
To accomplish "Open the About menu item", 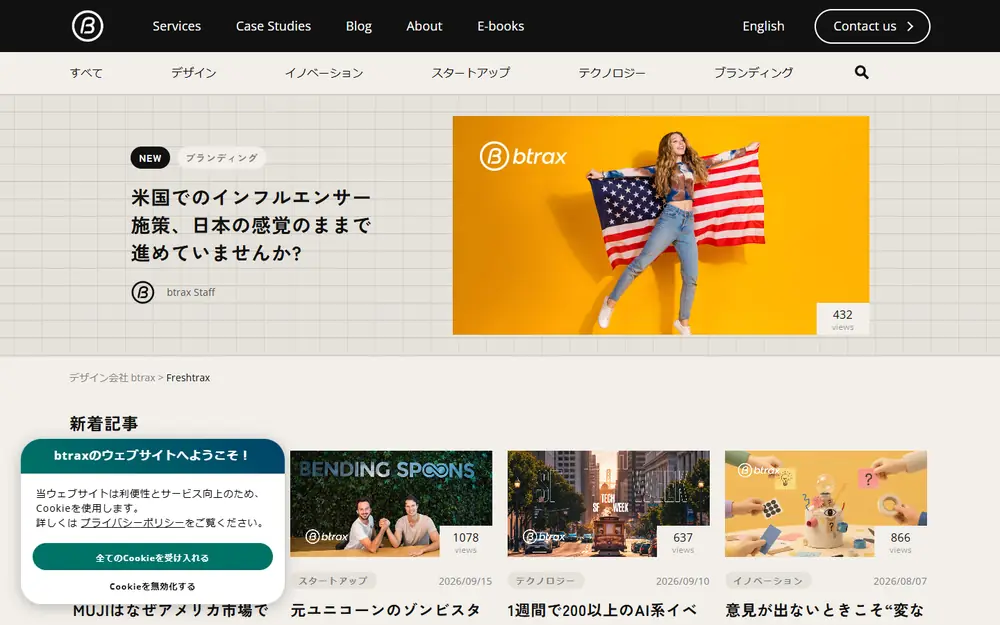I will pos(424,26).
